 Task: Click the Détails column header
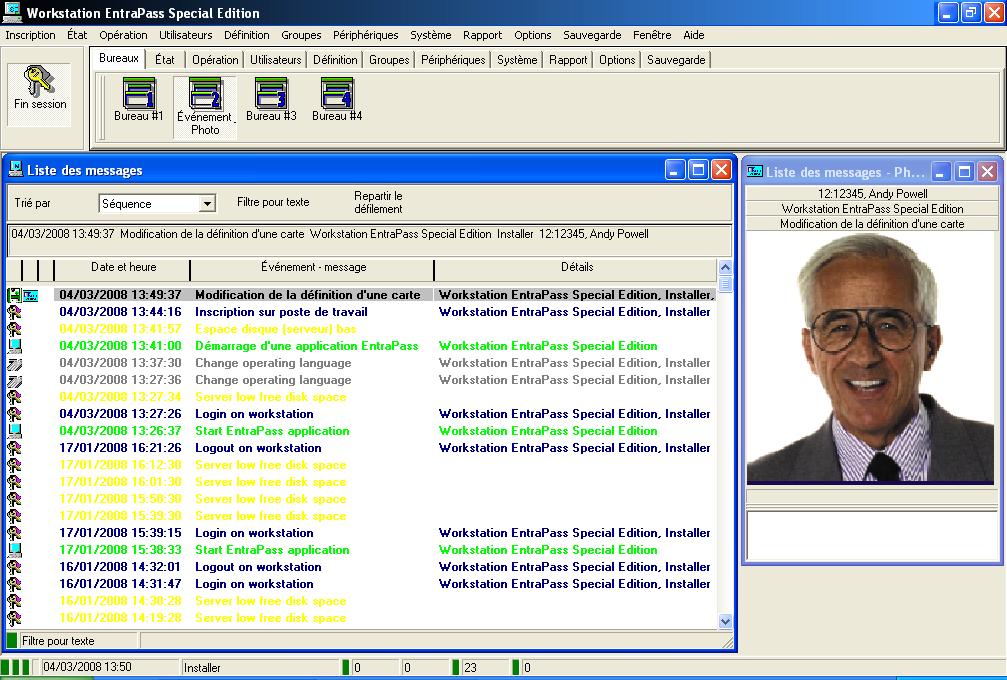(577, 267)
